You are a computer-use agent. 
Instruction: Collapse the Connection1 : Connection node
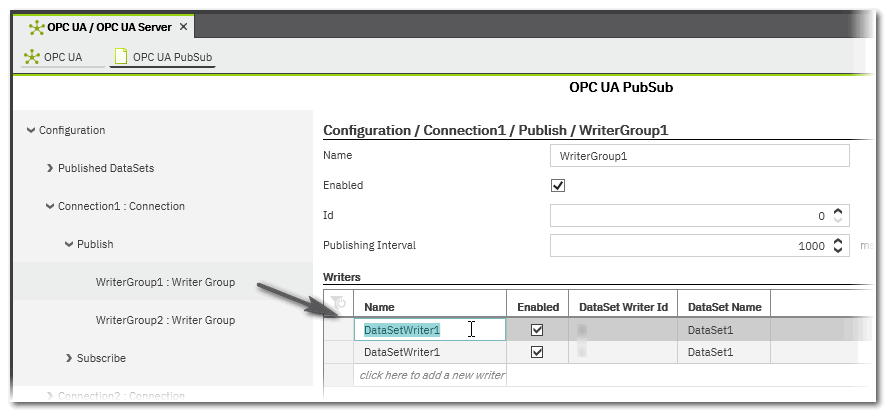[50, 207]
